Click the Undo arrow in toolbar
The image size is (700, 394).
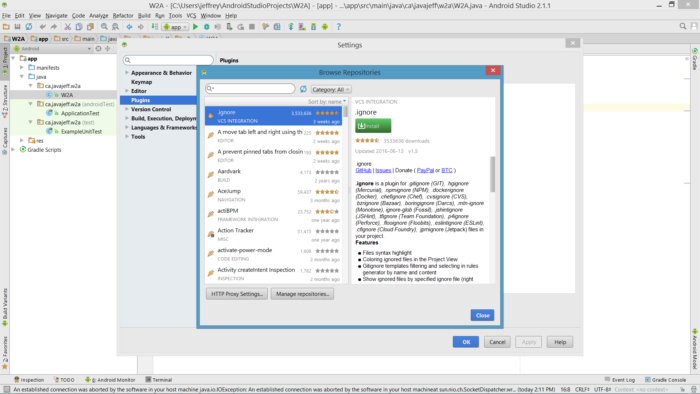click(42, 27)
